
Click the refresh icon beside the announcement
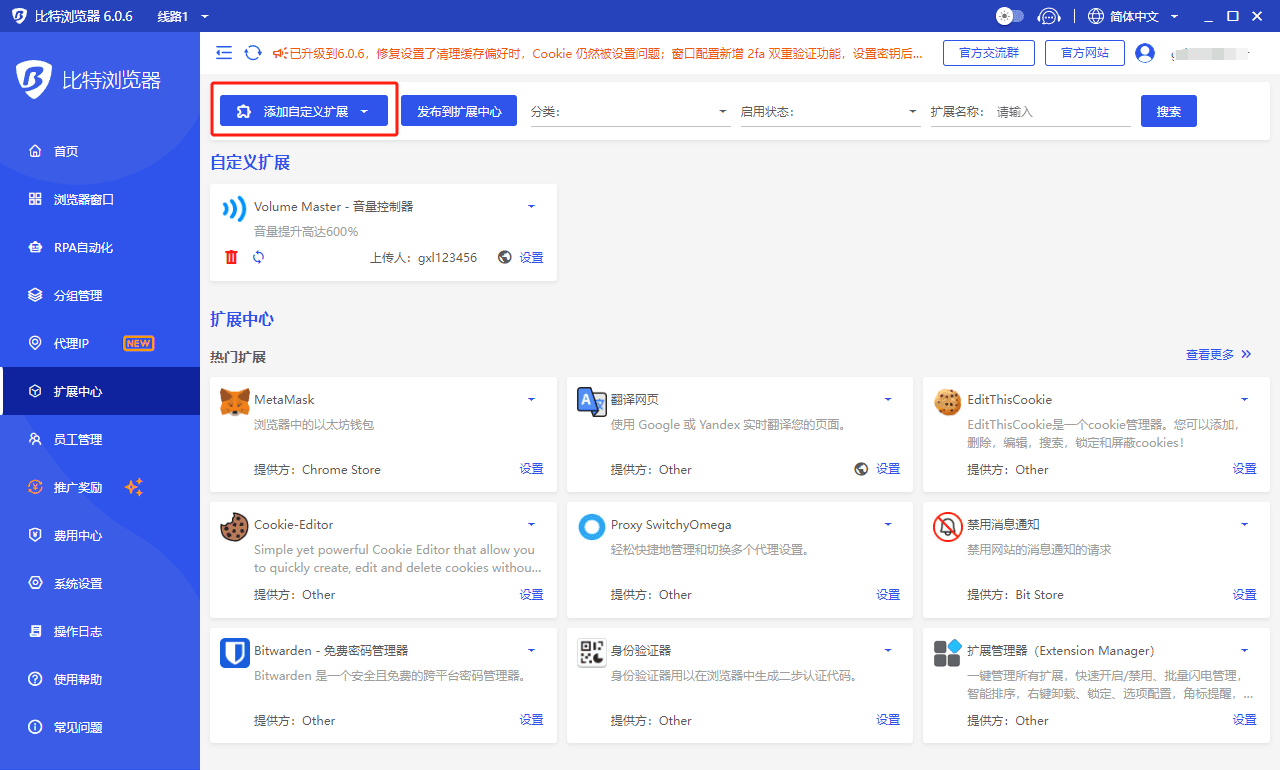[253, 53]
